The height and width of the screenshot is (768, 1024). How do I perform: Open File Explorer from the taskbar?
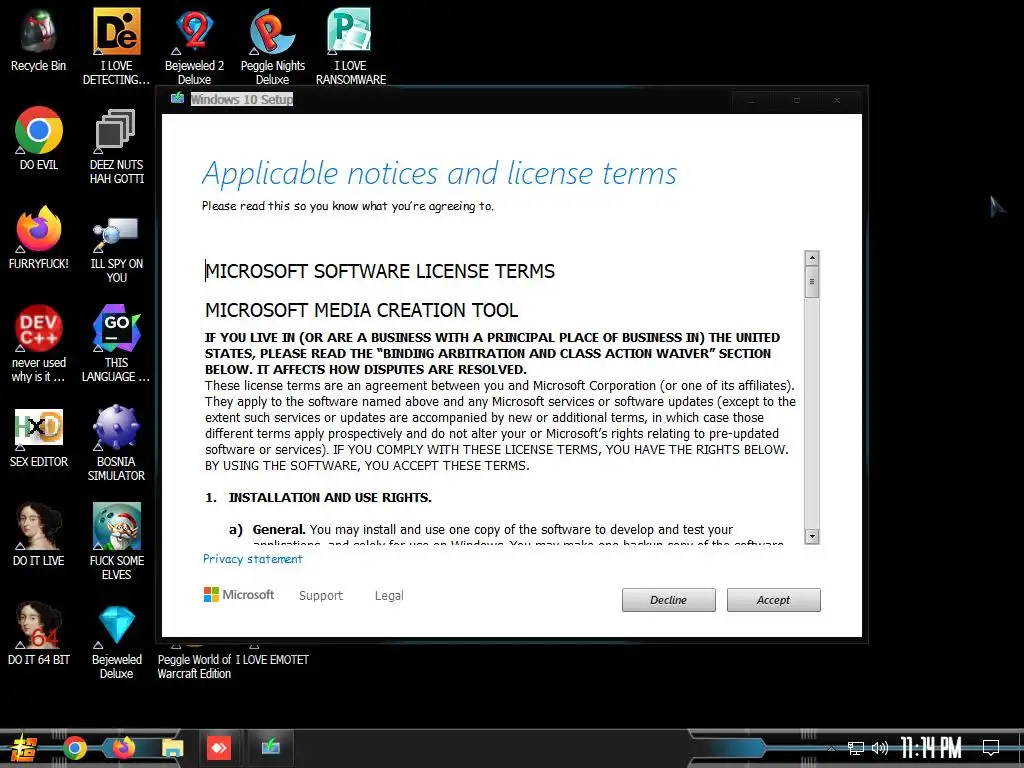[x=173, y=748]
